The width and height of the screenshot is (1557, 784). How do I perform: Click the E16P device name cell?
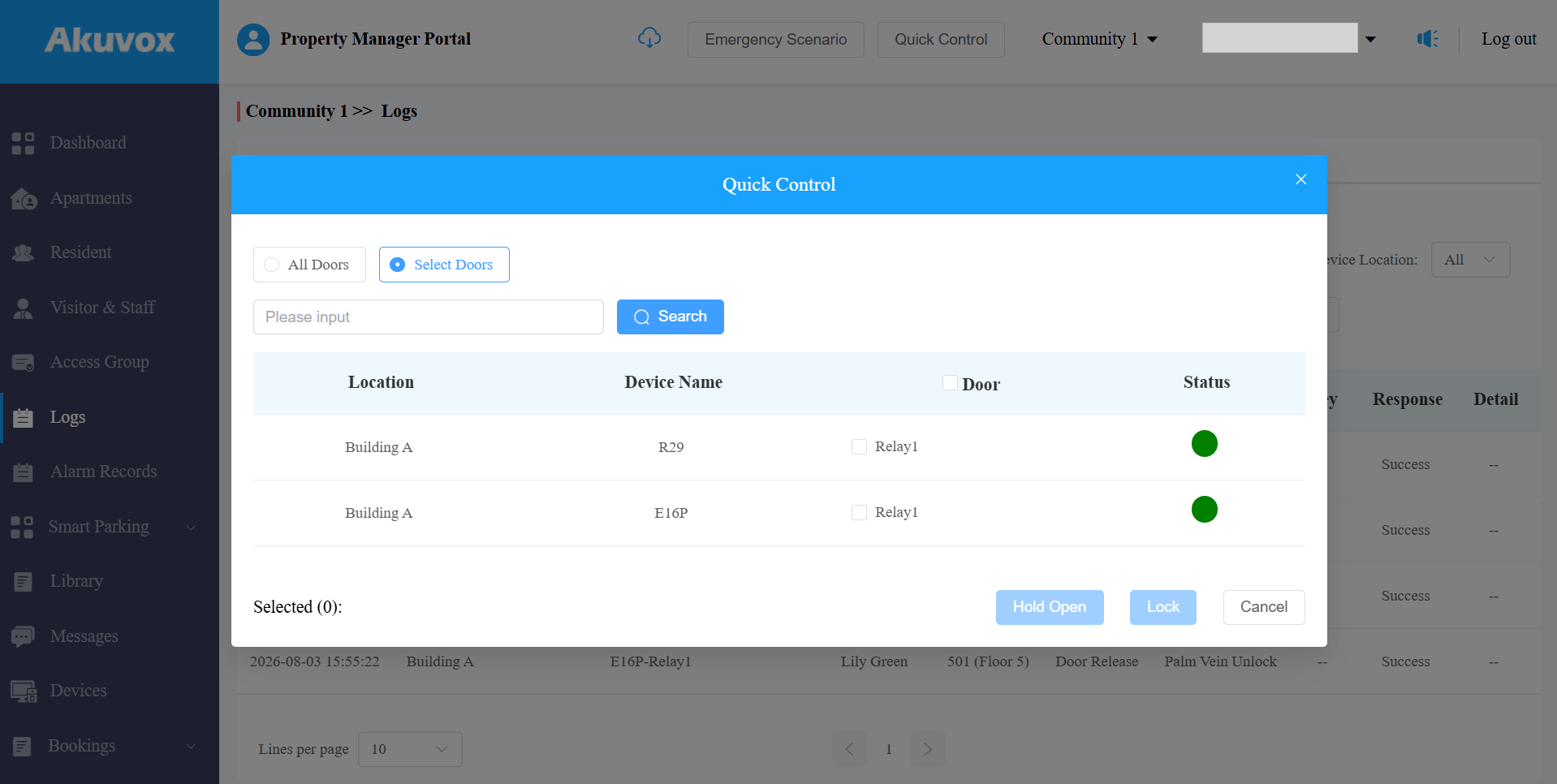click(x=671, y=513)
